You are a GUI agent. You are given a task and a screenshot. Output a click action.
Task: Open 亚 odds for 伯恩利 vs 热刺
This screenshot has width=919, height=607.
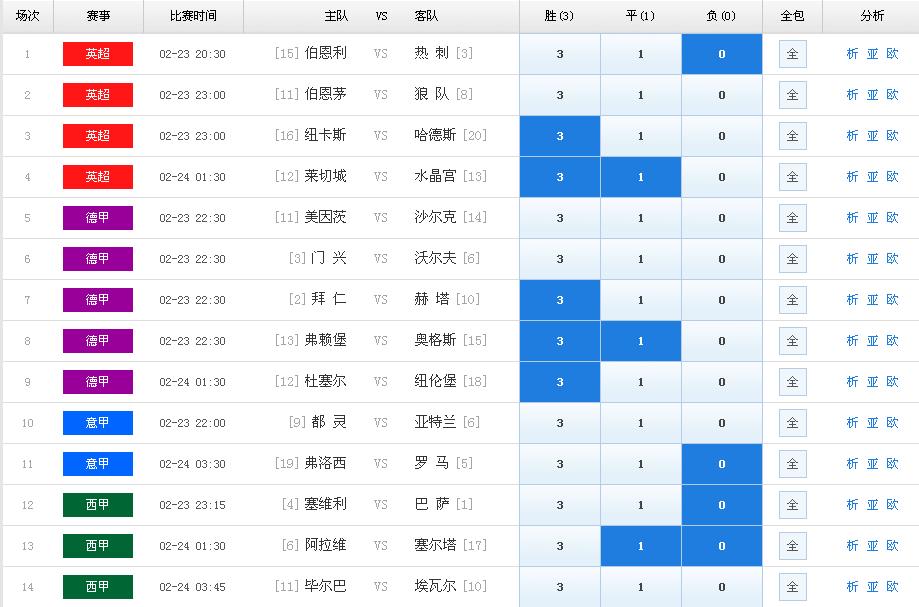[873, 54]
